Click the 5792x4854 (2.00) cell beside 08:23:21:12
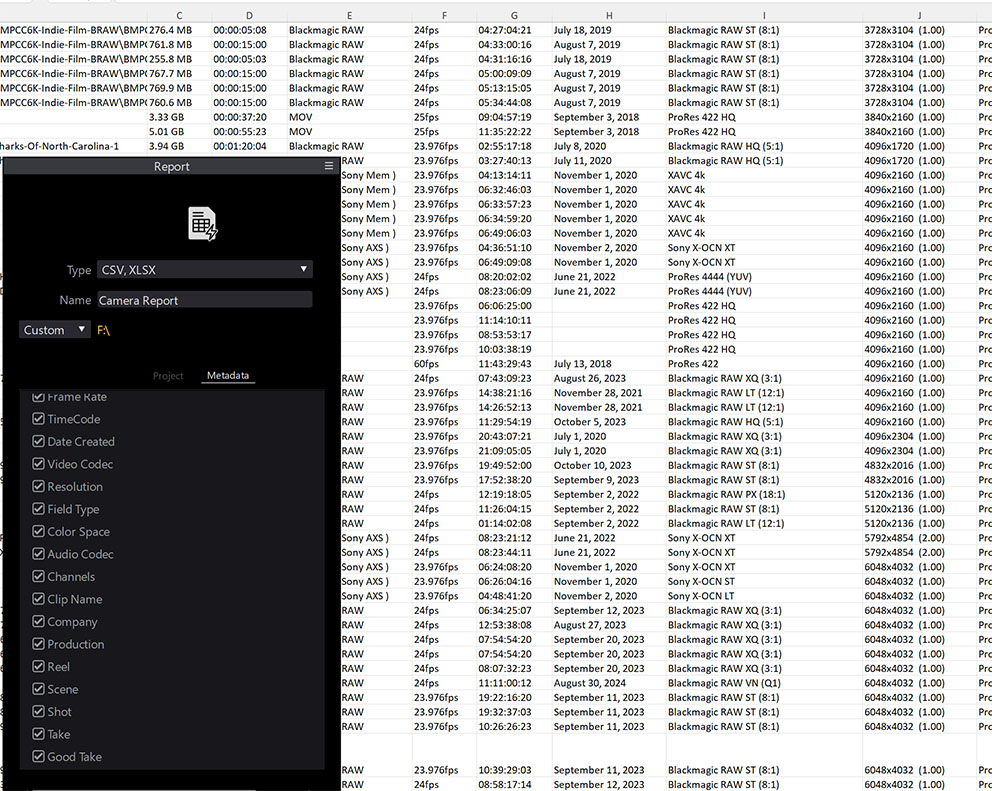The height and width of the screenshot is (791, 992). coord(919,538)
